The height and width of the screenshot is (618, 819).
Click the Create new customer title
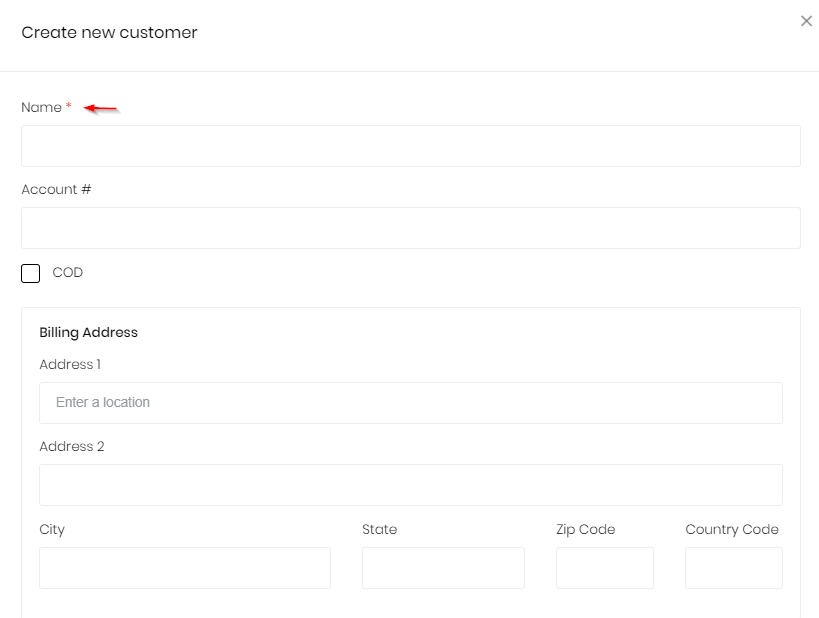(x=109, y=32)
